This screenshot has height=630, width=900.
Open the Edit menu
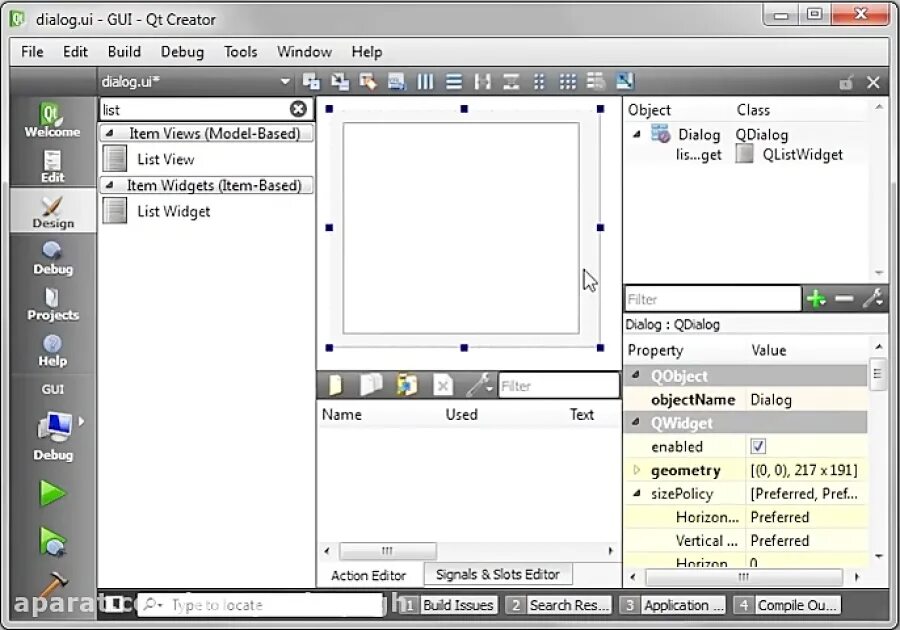75,52
